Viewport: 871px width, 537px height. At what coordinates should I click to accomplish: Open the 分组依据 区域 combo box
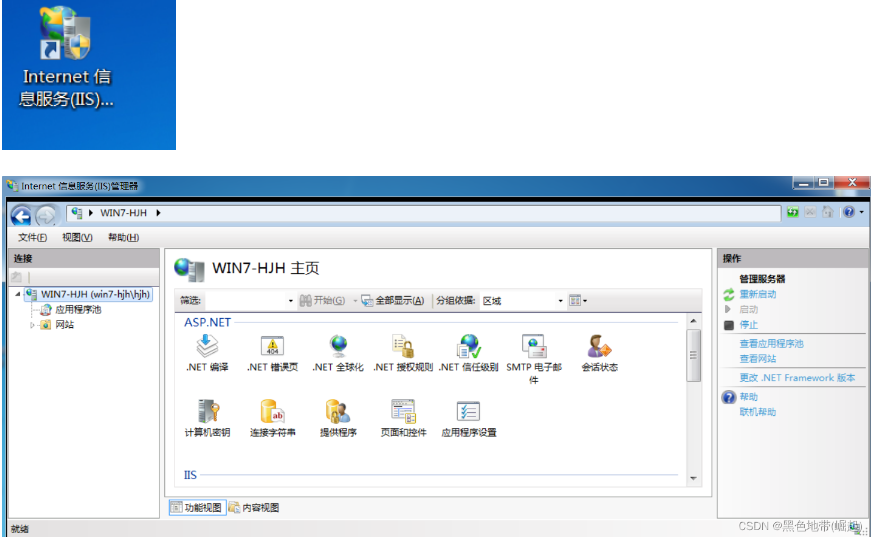(x=522, y=300)
